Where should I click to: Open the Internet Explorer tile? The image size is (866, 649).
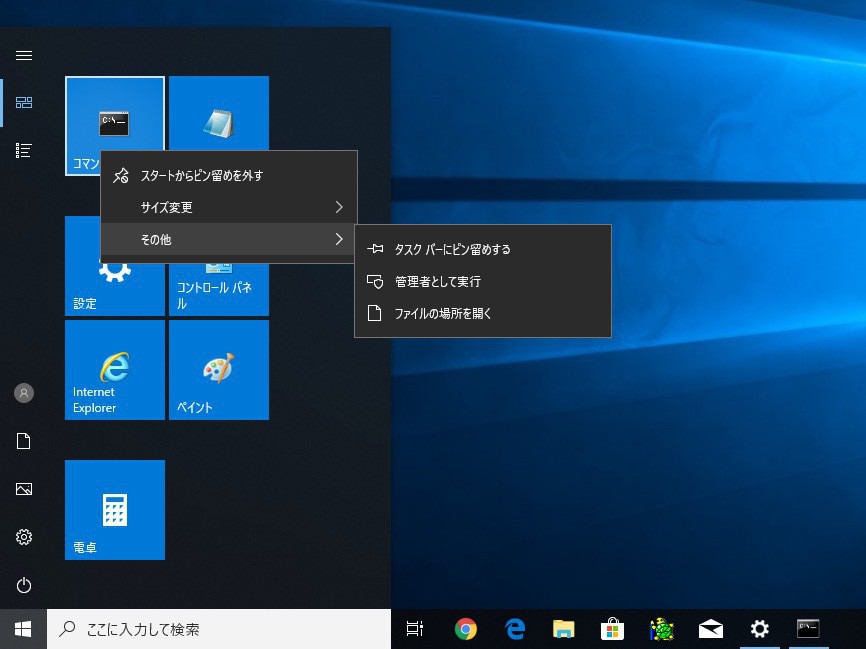[x=115, y=370]
